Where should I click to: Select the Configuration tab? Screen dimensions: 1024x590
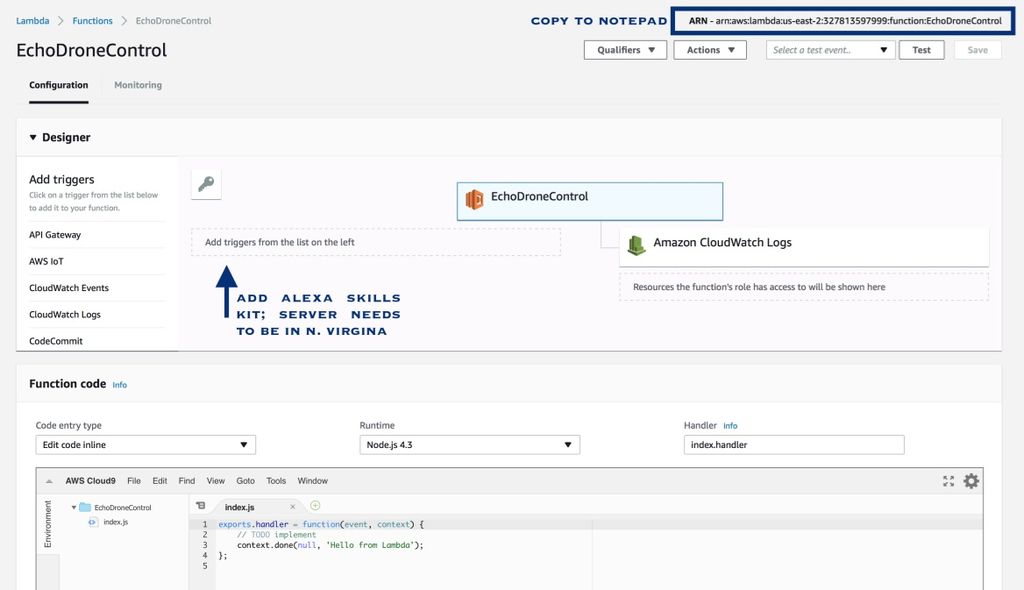59,85
